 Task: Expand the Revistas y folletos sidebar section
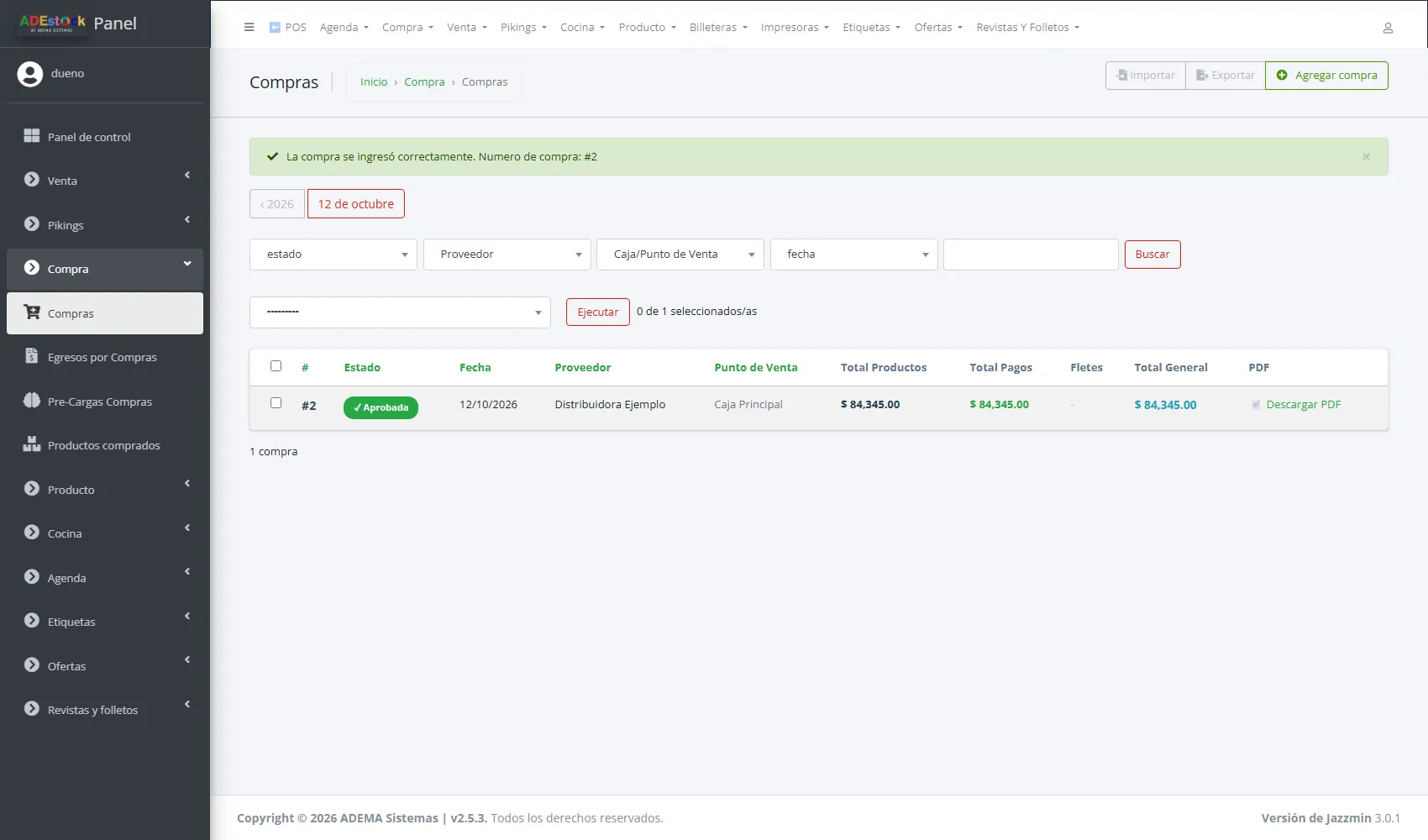click(x=105, y=710)
